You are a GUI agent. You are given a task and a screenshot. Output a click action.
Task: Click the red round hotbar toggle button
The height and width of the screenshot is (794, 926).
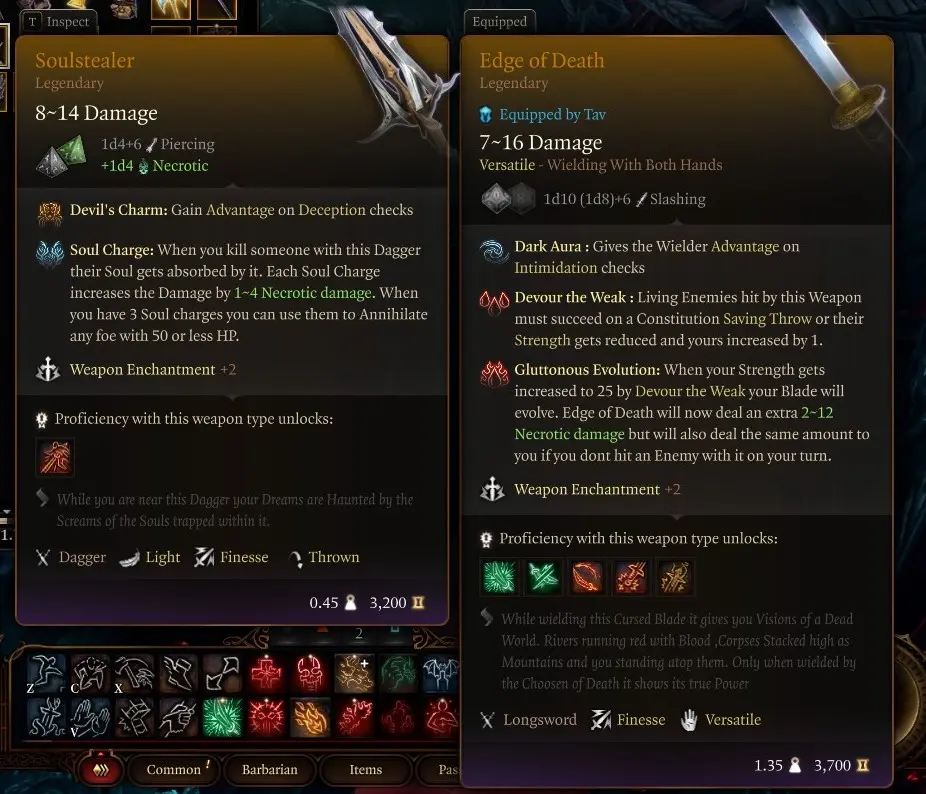(x=102, y=769)
